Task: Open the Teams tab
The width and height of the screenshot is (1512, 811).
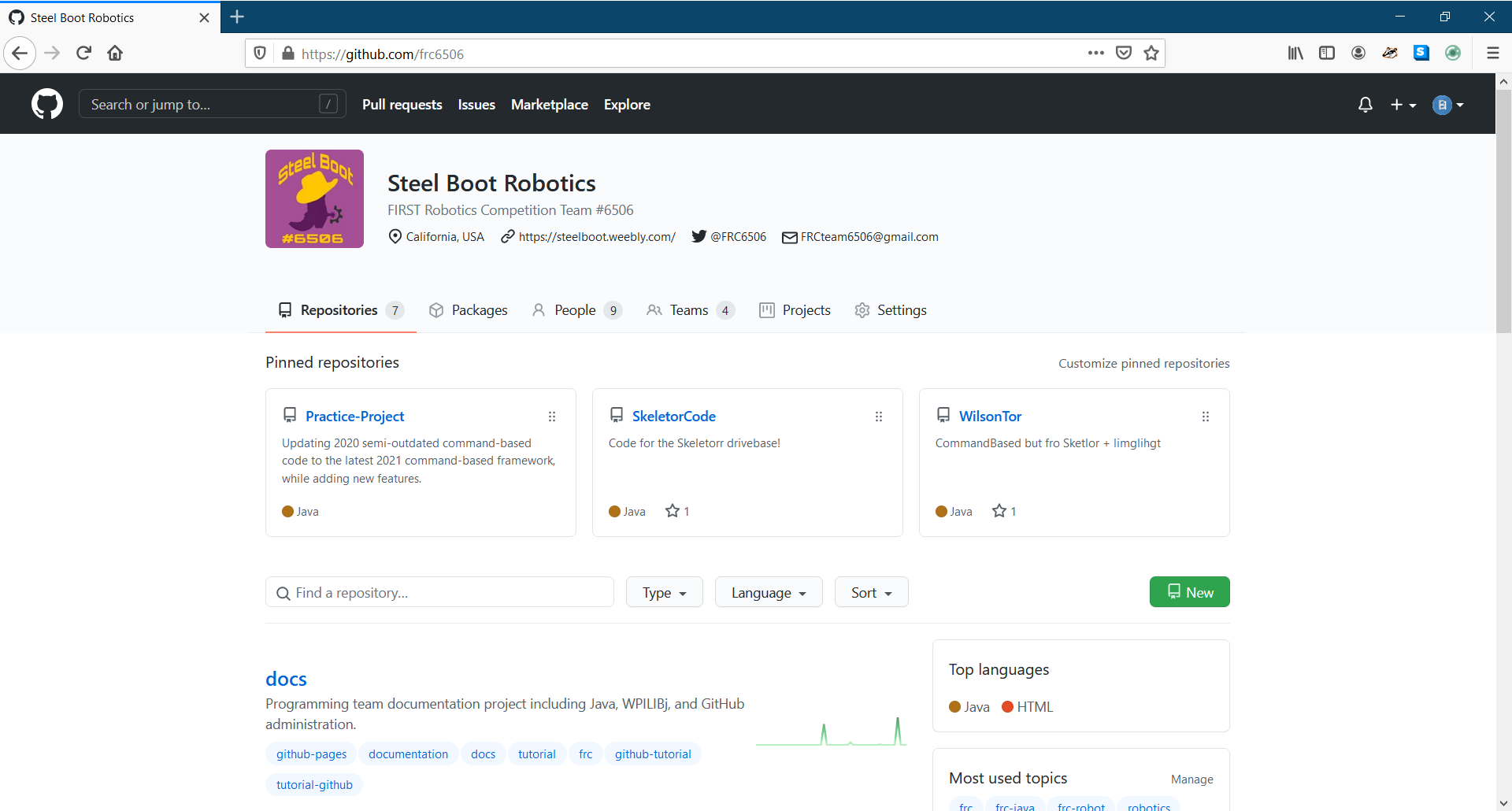Action: tap(690, 310)
